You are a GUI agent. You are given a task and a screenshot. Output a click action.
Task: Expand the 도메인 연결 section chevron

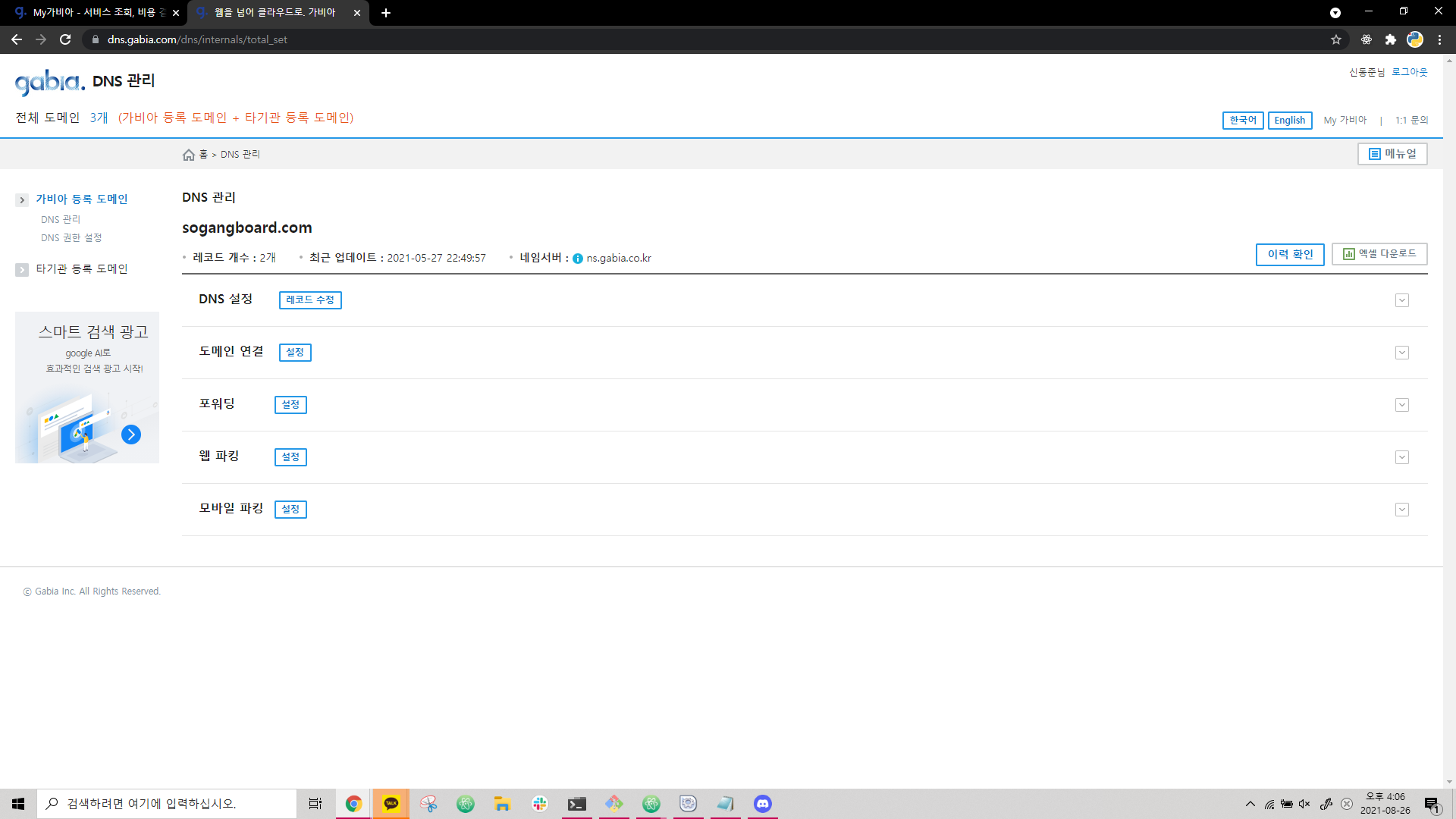click(x=1402, y=353)
